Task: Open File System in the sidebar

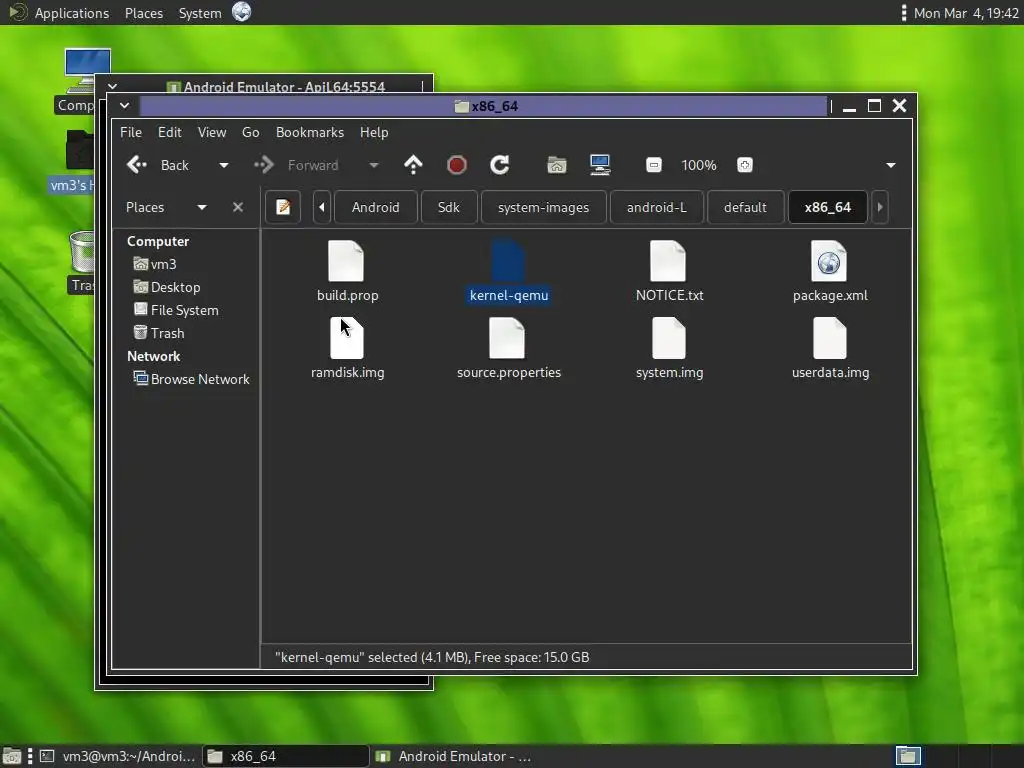Action: tap(176, 310)
